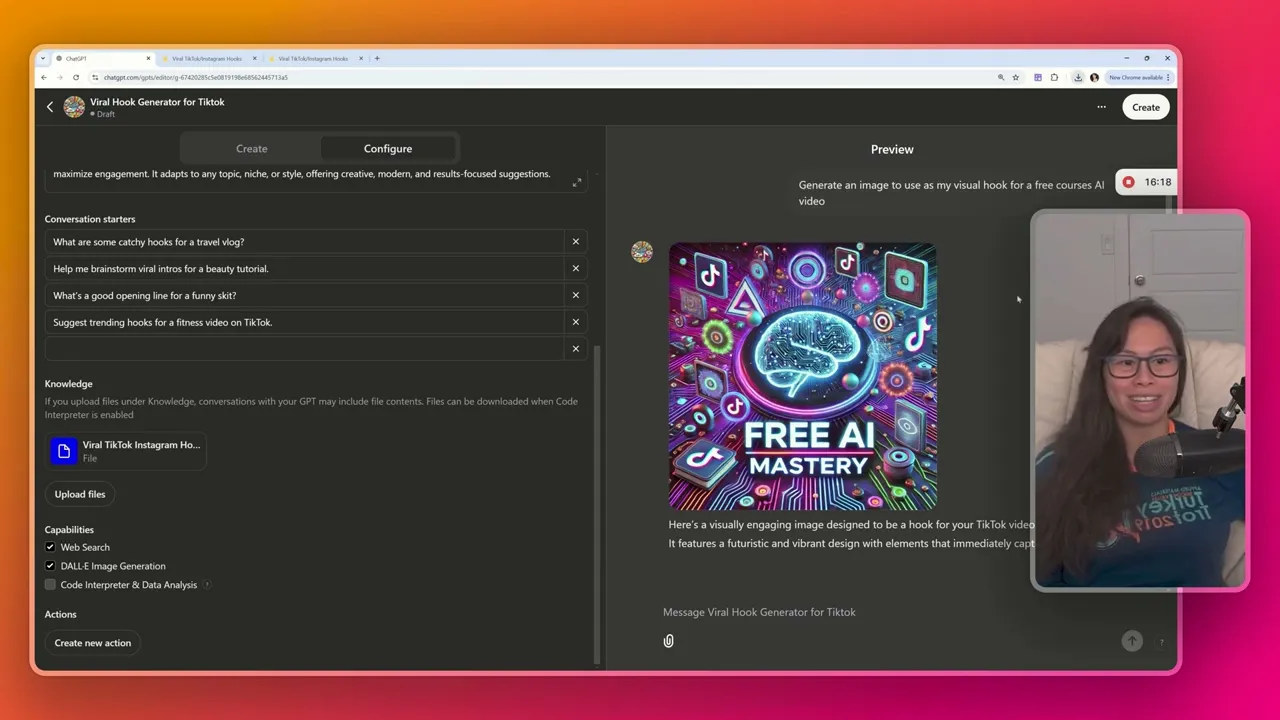Stop the screen recording via the red button

click(x=1128, y=182)
